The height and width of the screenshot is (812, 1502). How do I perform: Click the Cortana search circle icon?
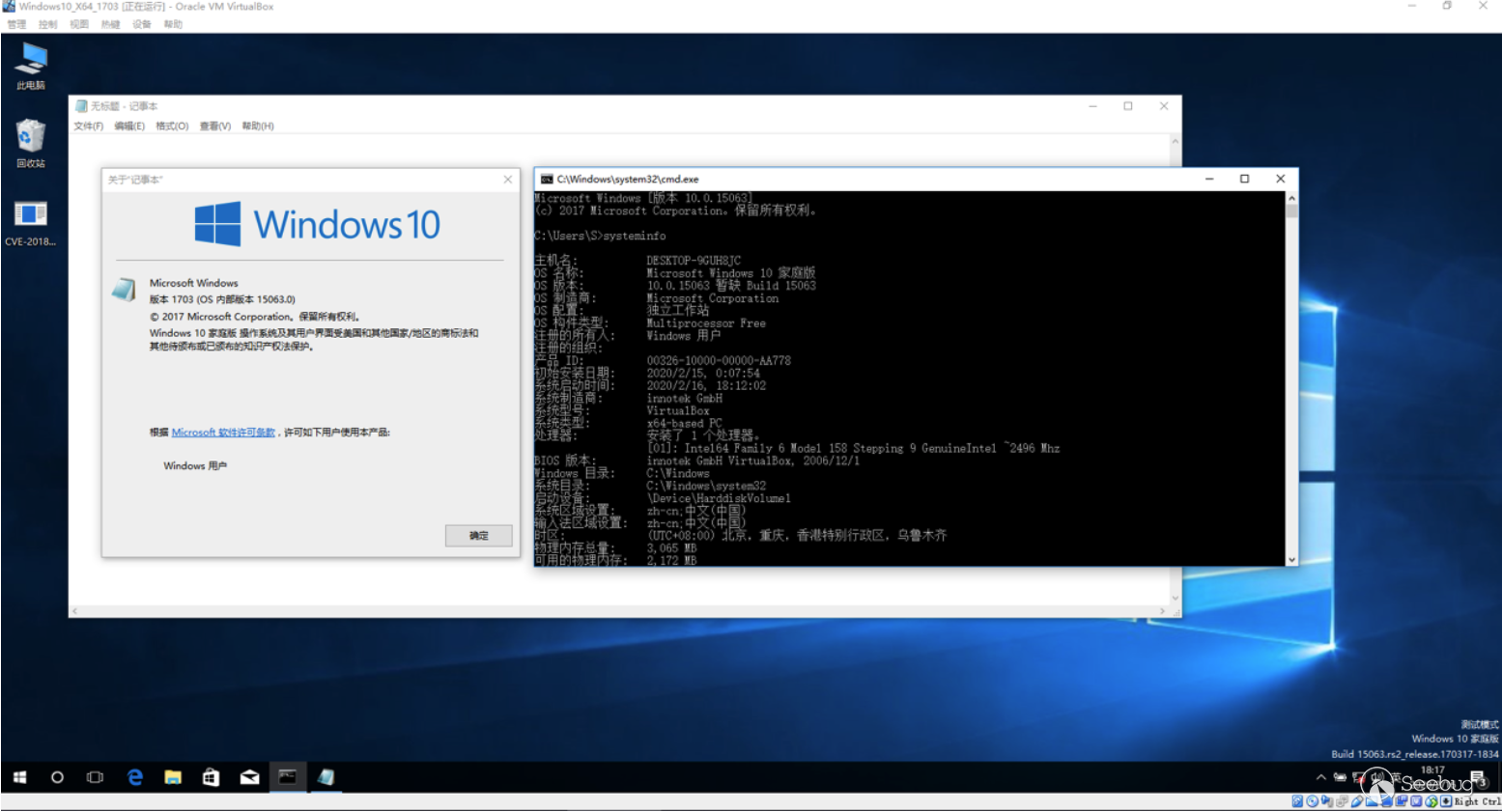point(57,777)
